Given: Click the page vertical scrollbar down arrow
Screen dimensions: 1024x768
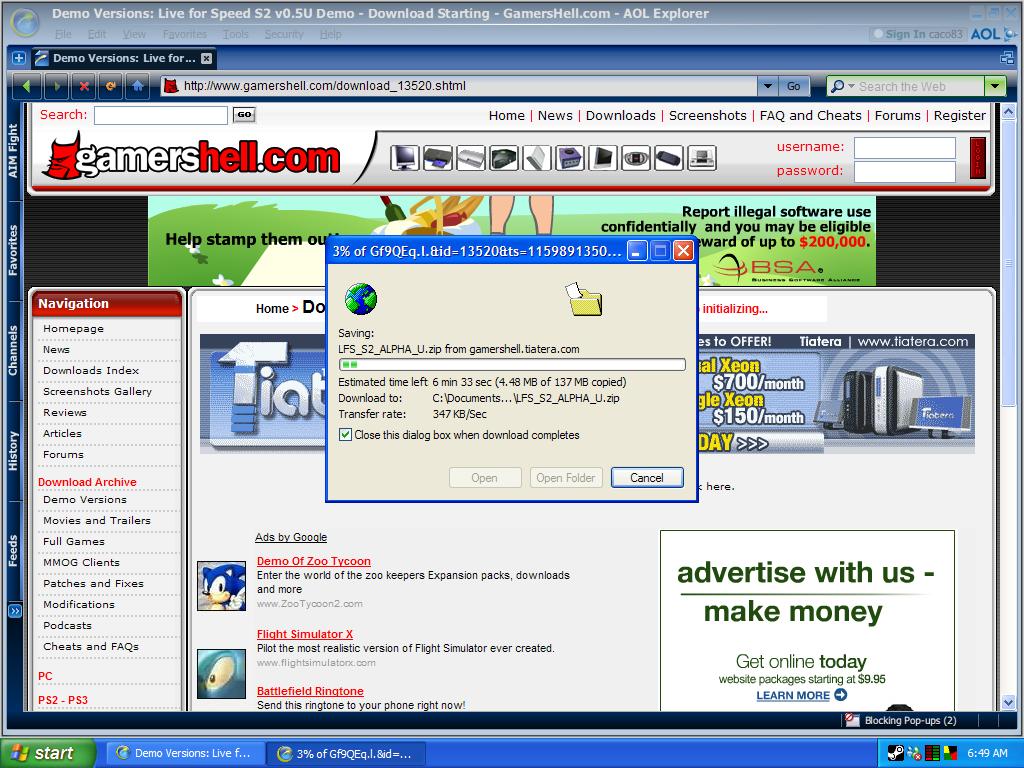Looking at the screenshot, I should (1008, 703).
